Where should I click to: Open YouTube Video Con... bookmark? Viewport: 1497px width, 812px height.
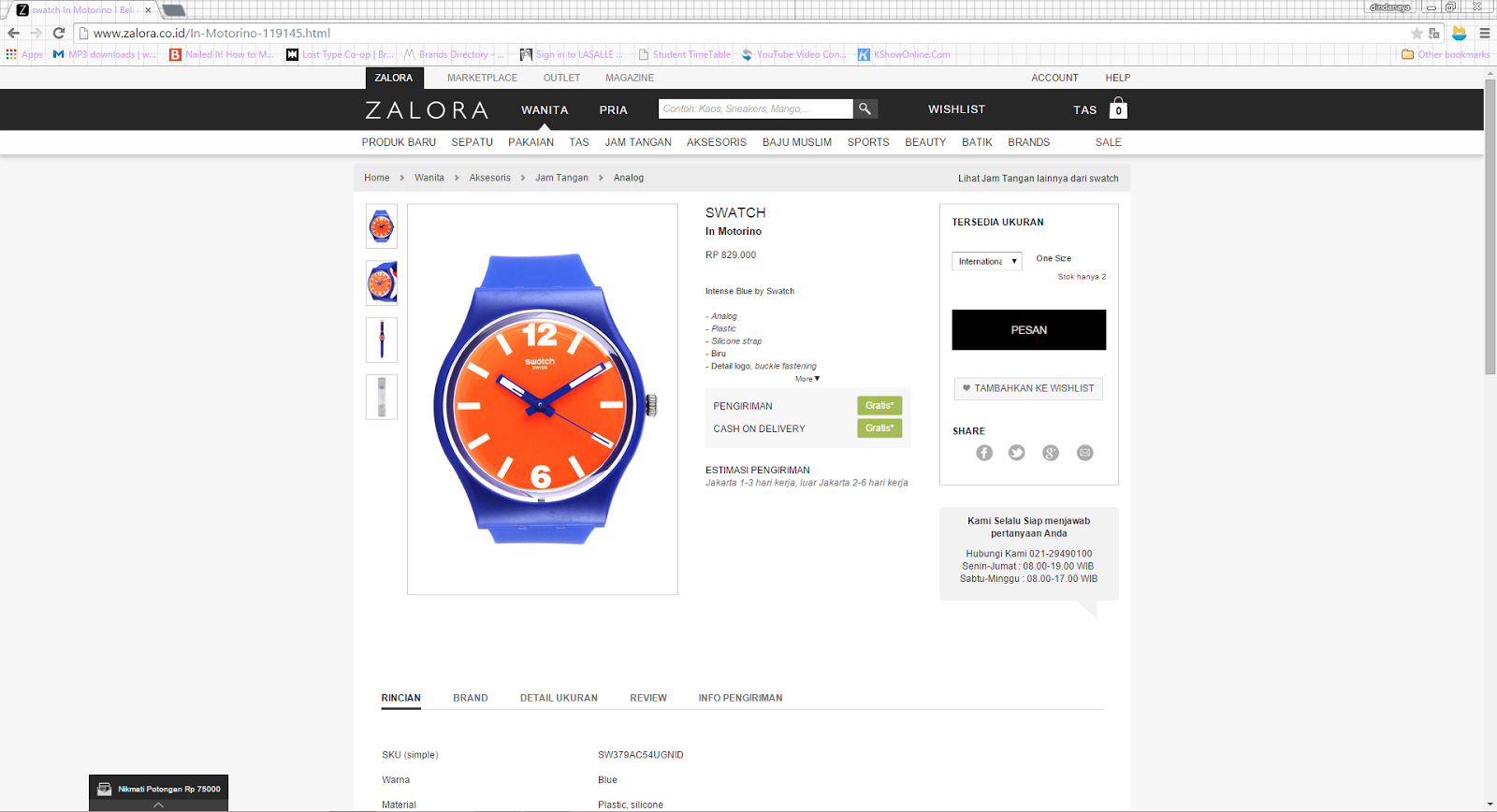click(793, 54)
